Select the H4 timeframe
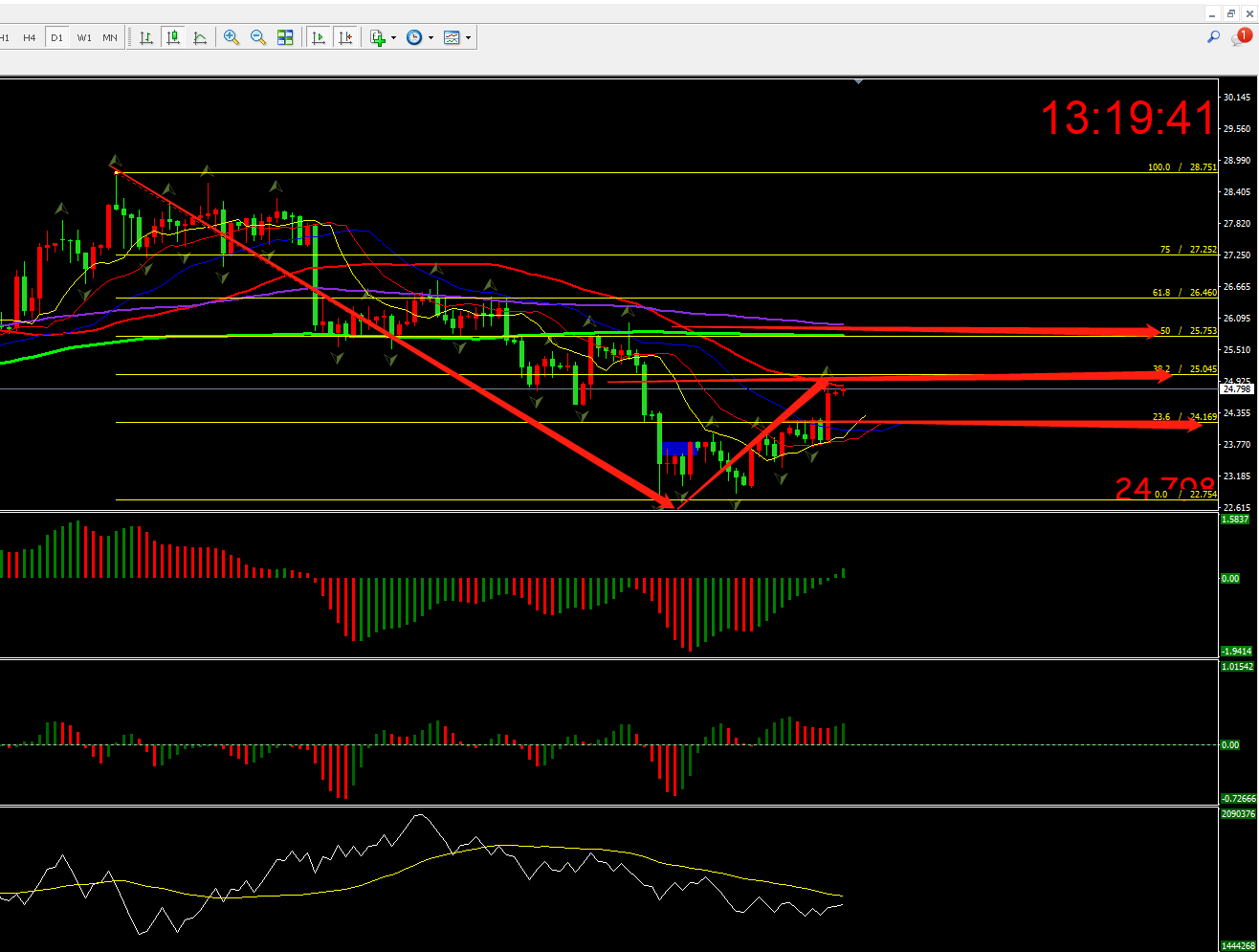Screen dimensions: 1259x952 (30, 37)
